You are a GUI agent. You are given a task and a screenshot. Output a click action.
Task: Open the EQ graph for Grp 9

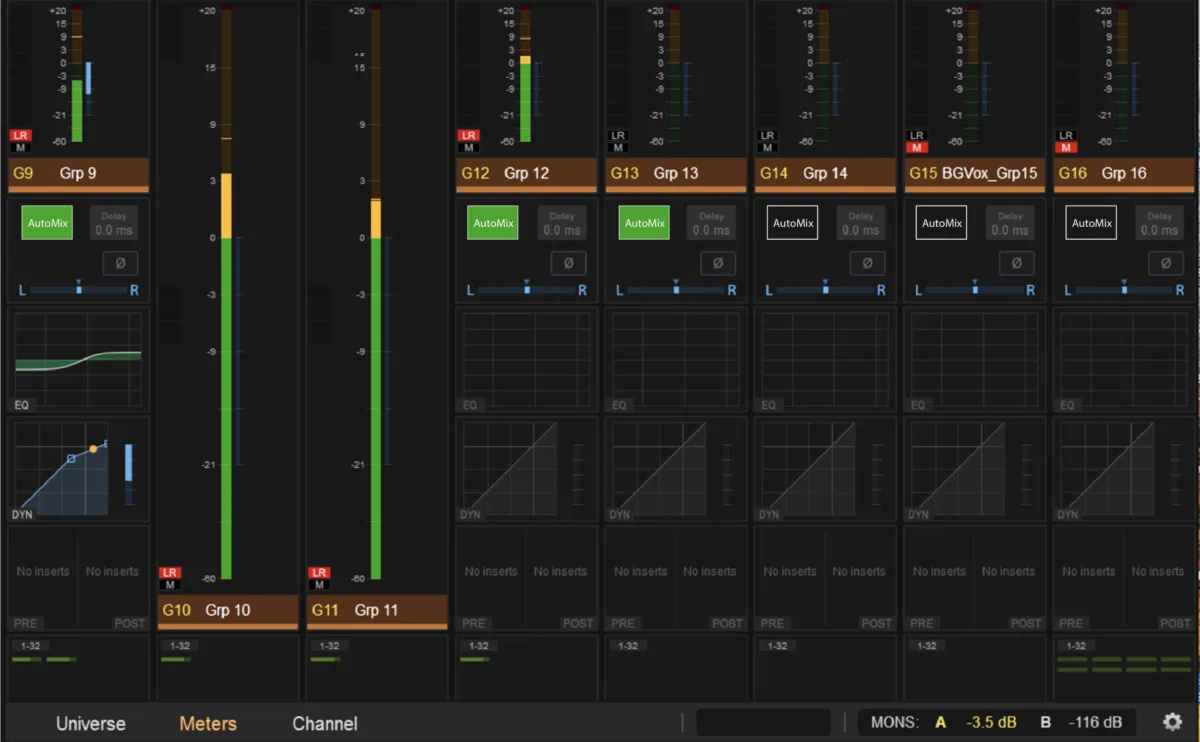[78, 361]
